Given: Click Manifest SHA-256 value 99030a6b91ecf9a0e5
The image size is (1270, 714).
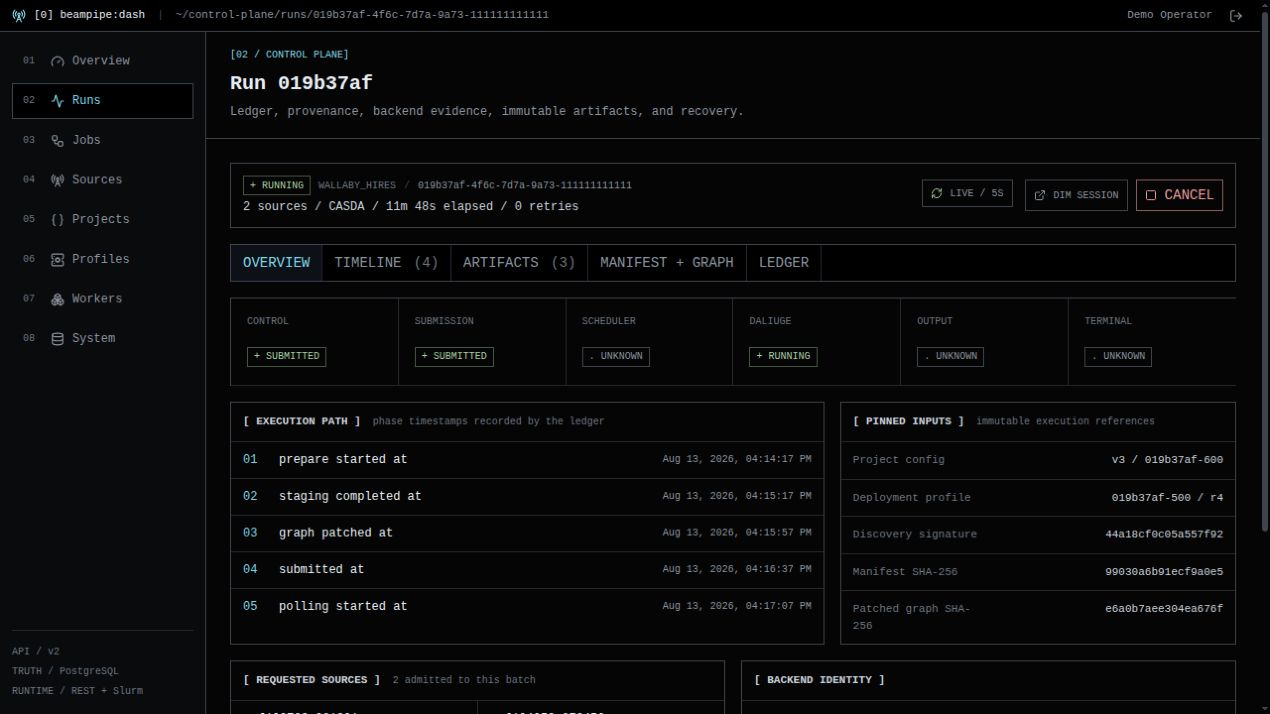Looking at the screenshot, I should pyautogui.click(x=1164, y=572).
